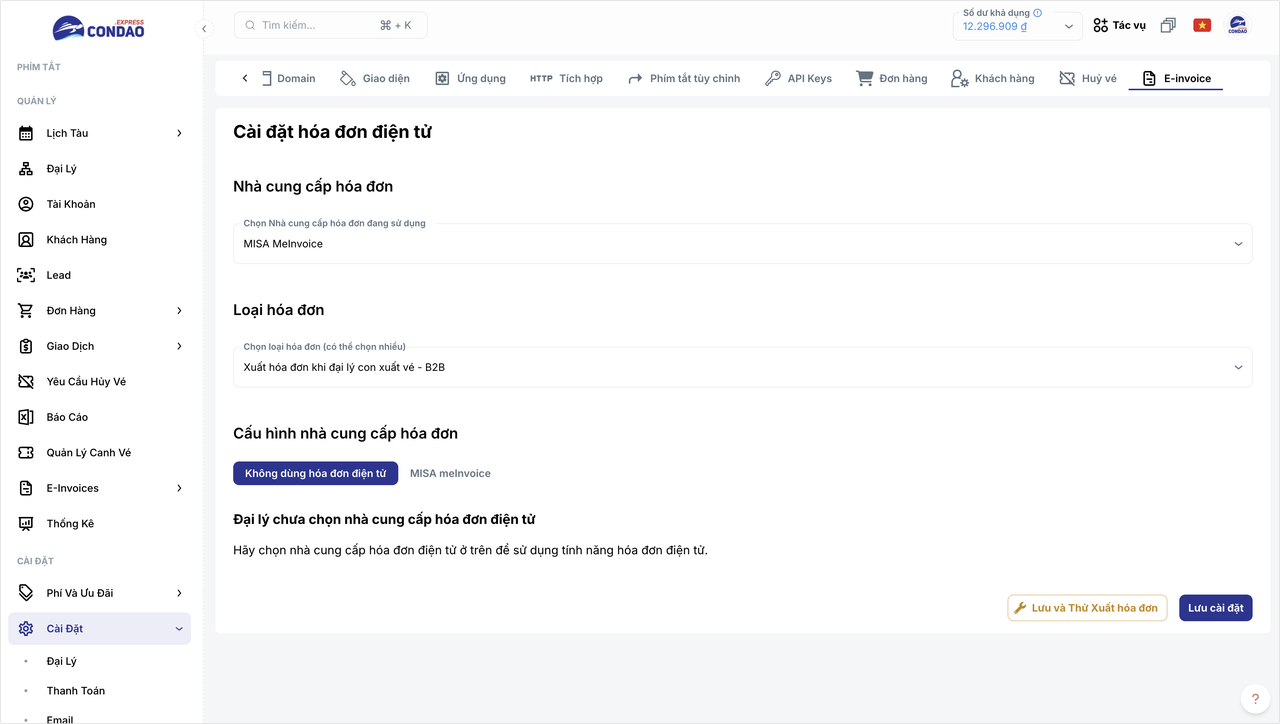Viewport: 1280px width, 724px height.
Task: Expand the E-Invoices sidebar menu
Action: pyautogui.click(x=179, y=488)
